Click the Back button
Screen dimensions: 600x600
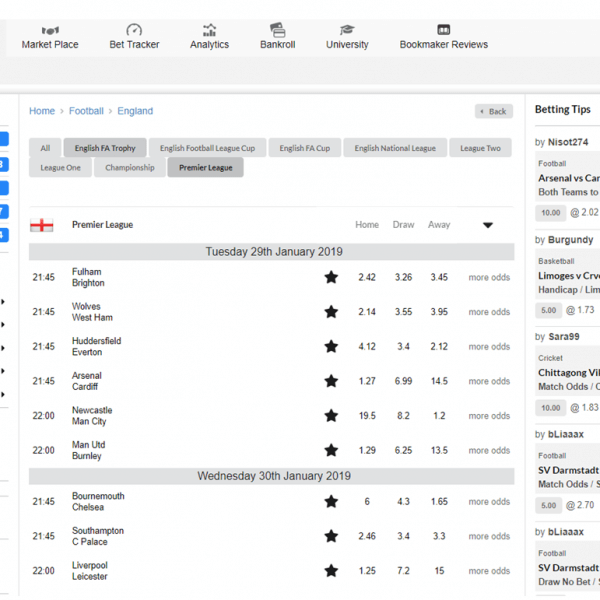[x=494, y=111]
